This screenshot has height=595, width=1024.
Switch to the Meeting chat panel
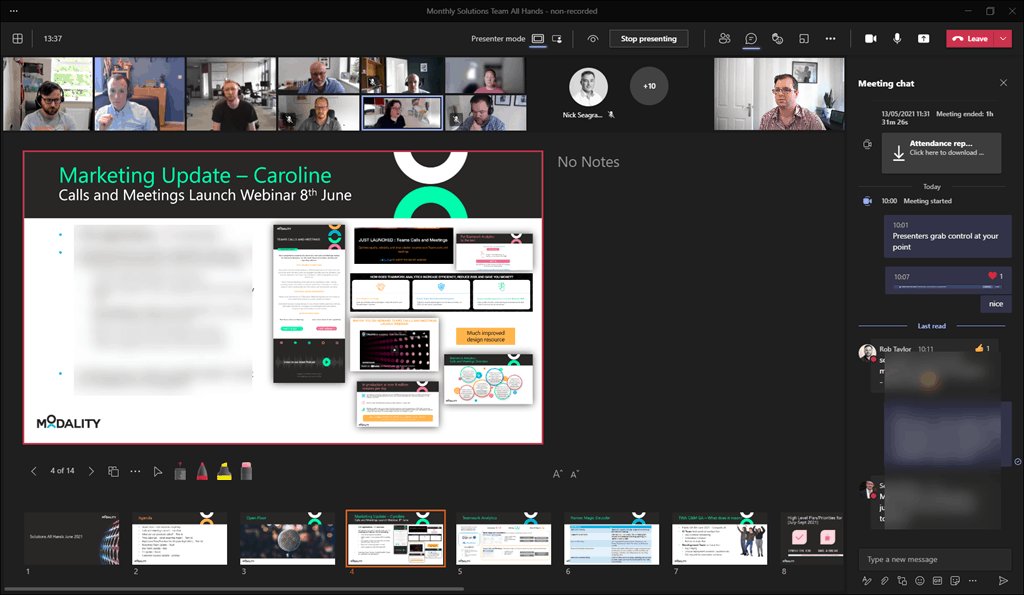[751, 38]
